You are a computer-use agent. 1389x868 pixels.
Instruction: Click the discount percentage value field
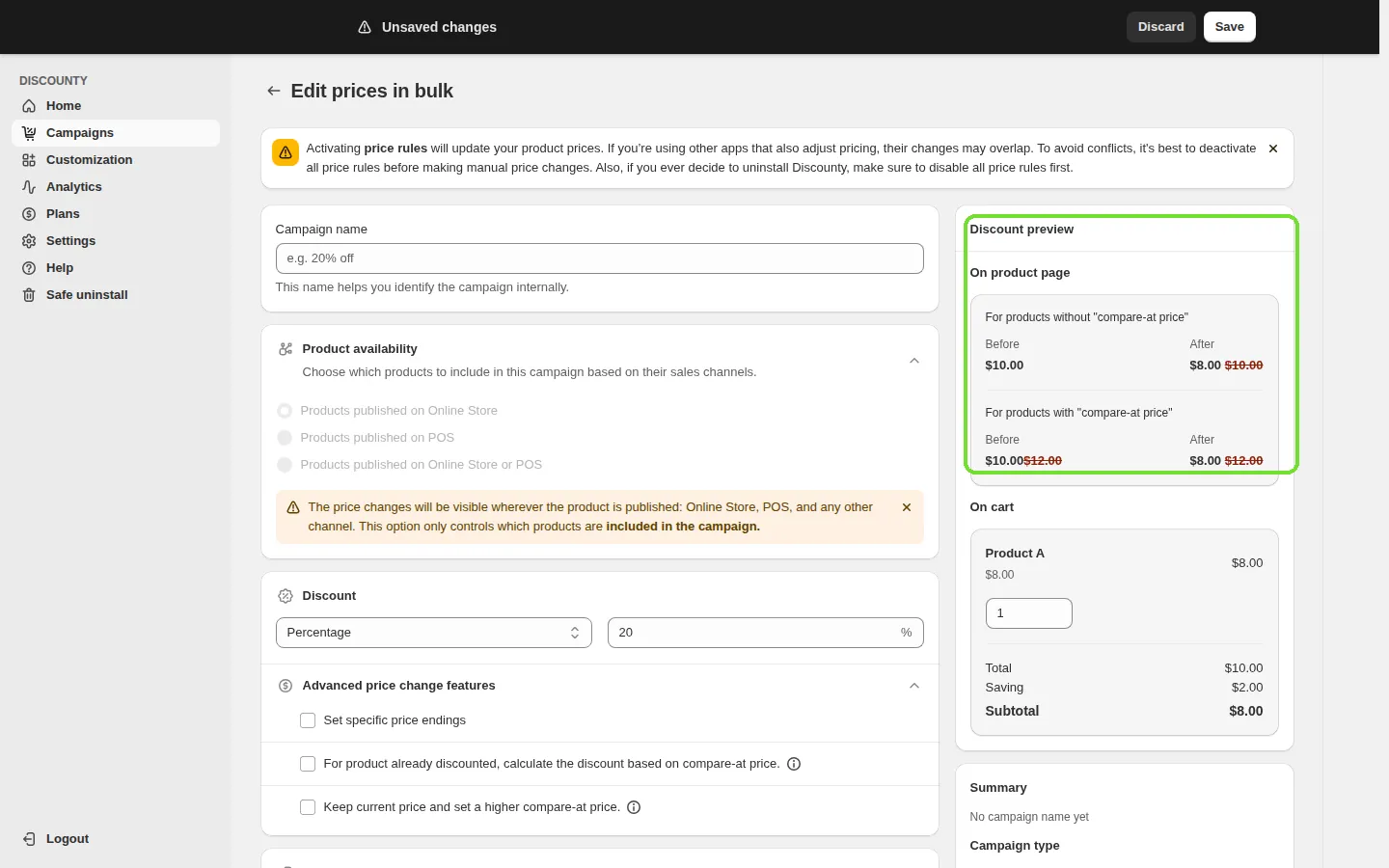point(766,633)
